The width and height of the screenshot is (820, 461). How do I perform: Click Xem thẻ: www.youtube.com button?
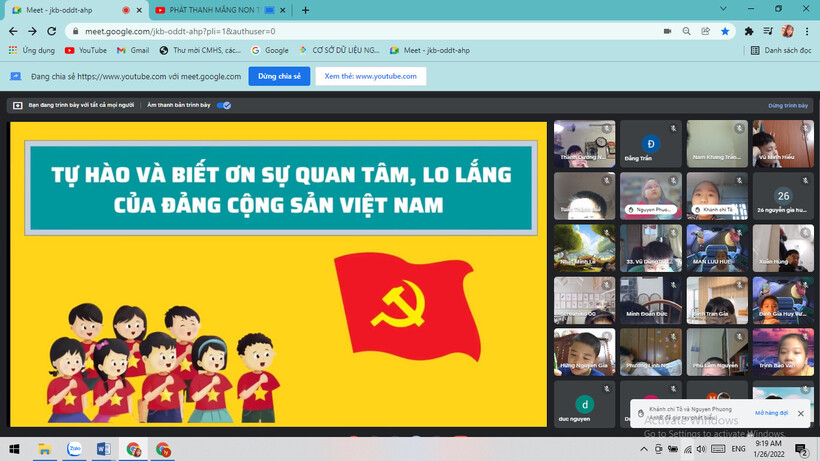(371, 76)
